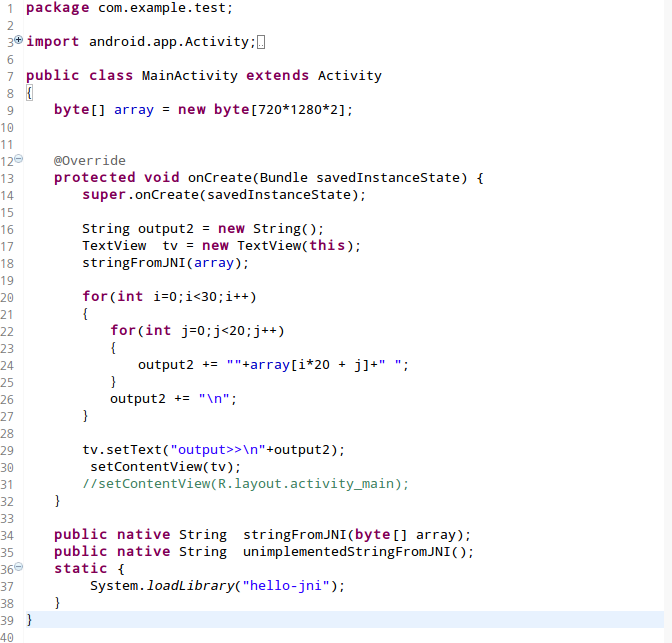This screenshot has width=672, height=643.
Task: Click 'android.app.Activity' import text
Action: (x=169, y=42)
